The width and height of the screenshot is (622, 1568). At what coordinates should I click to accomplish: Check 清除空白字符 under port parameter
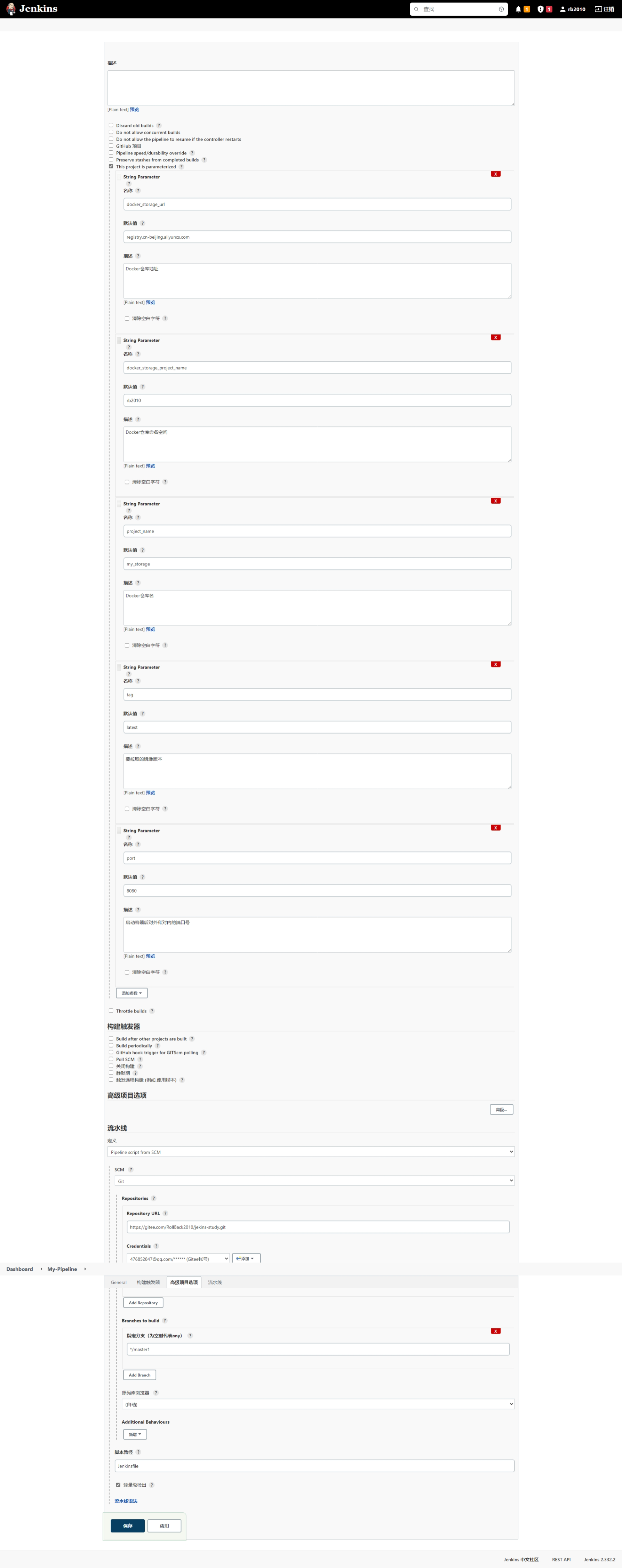tap(127, 972)
